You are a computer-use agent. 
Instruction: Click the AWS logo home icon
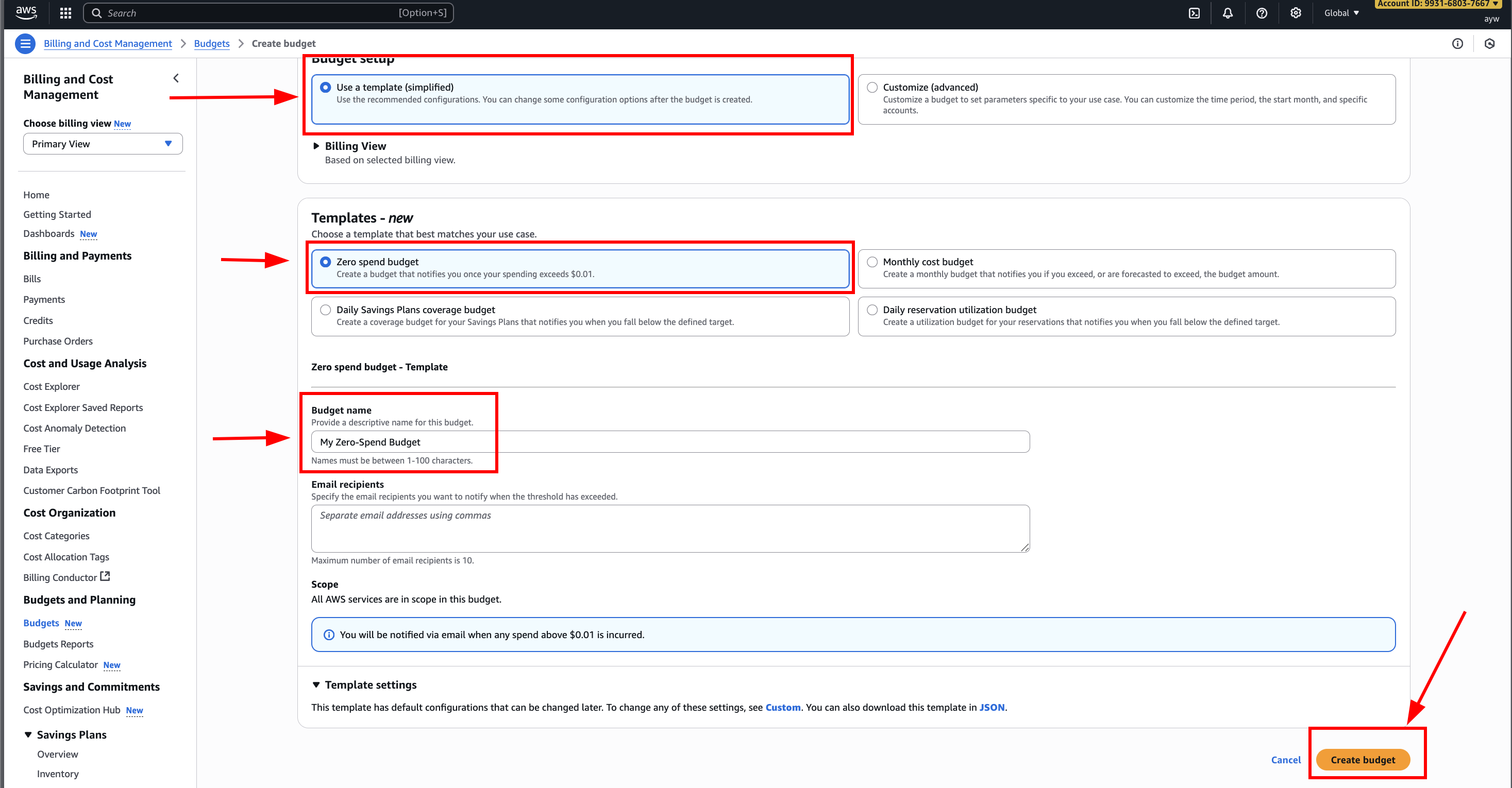26,12
